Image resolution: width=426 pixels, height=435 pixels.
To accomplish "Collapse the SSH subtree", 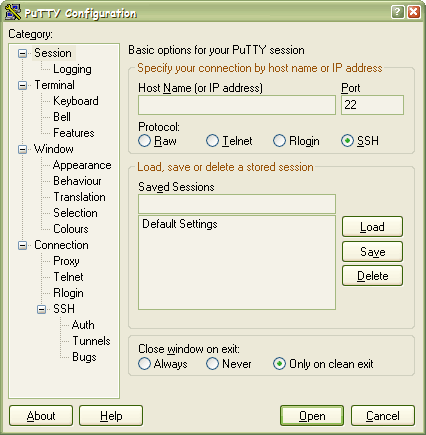I will [x=41, y=309].
